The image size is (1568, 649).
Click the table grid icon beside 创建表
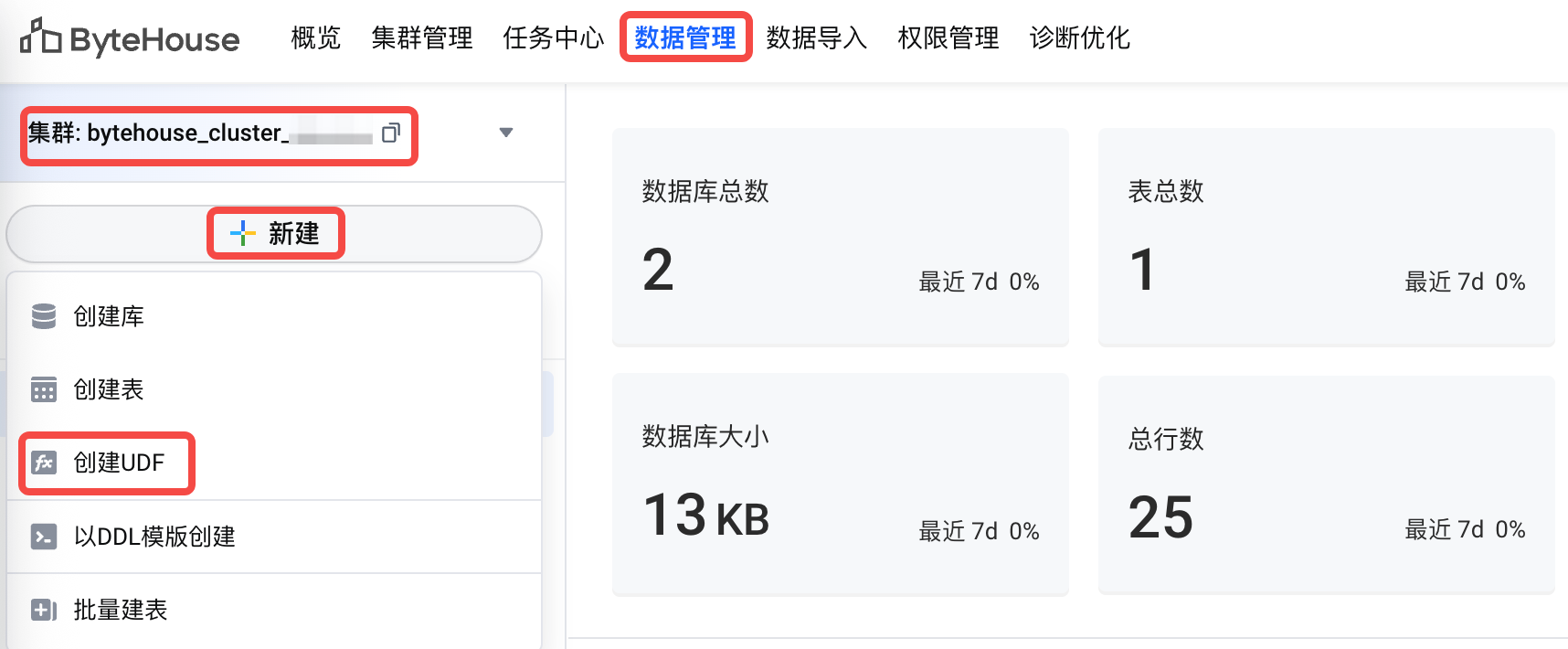pyautogui.click(x=44, y=389)
